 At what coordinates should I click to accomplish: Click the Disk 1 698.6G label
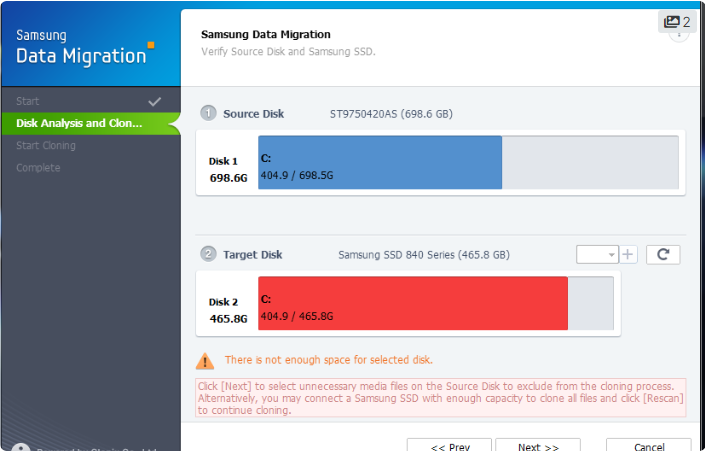[228, 169]
